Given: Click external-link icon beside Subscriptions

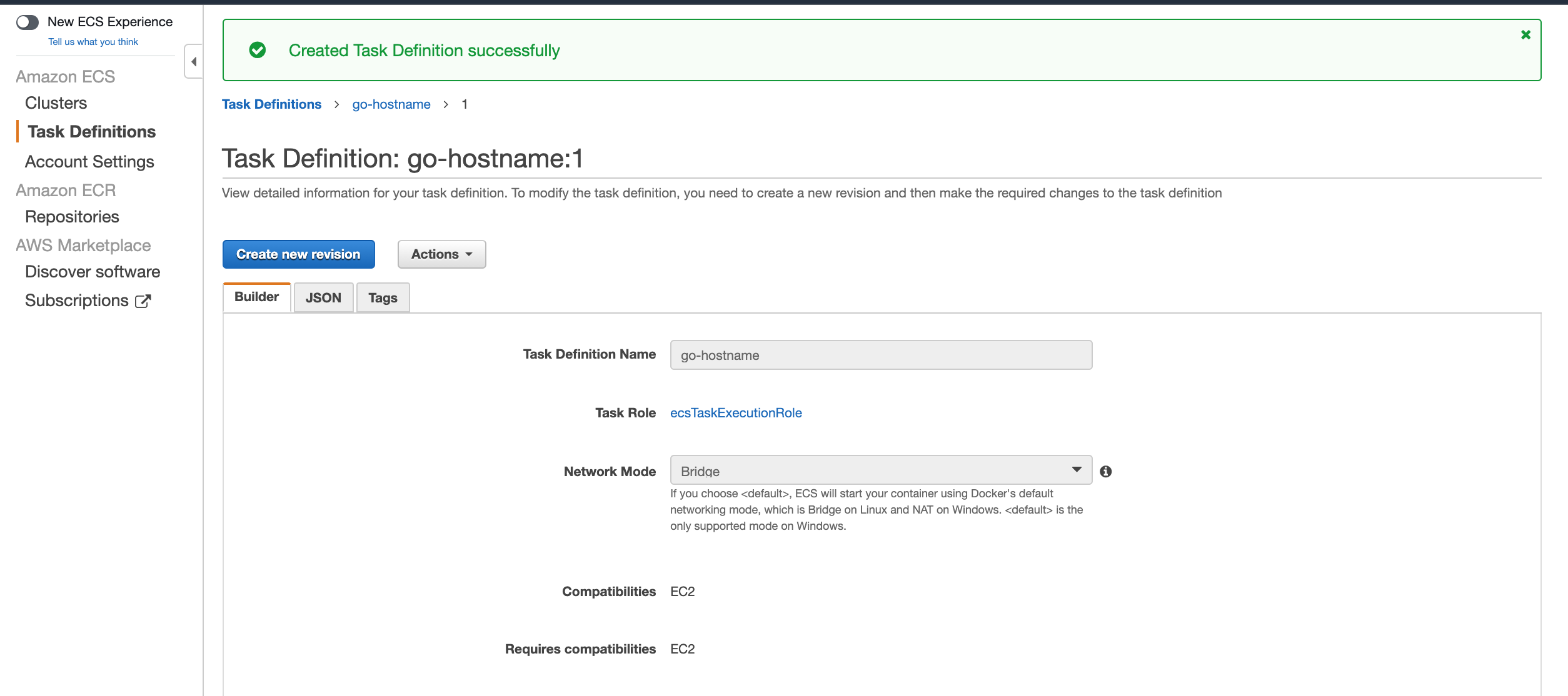Looking at the screenshot, I should pyautogui.click(x=143, y=301).
